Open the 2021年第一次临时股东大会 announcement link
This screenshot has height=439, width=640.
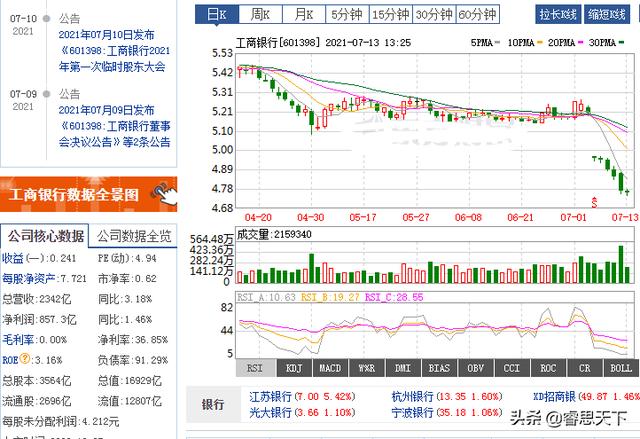click(x=111, y=58)
